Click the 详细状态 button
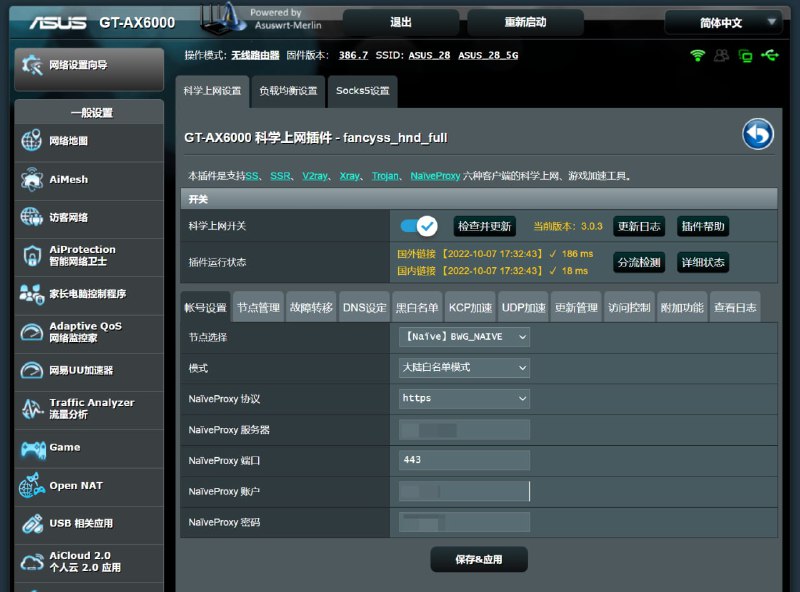This screenshot has width=800, height=592. click(x=703, y=262)
